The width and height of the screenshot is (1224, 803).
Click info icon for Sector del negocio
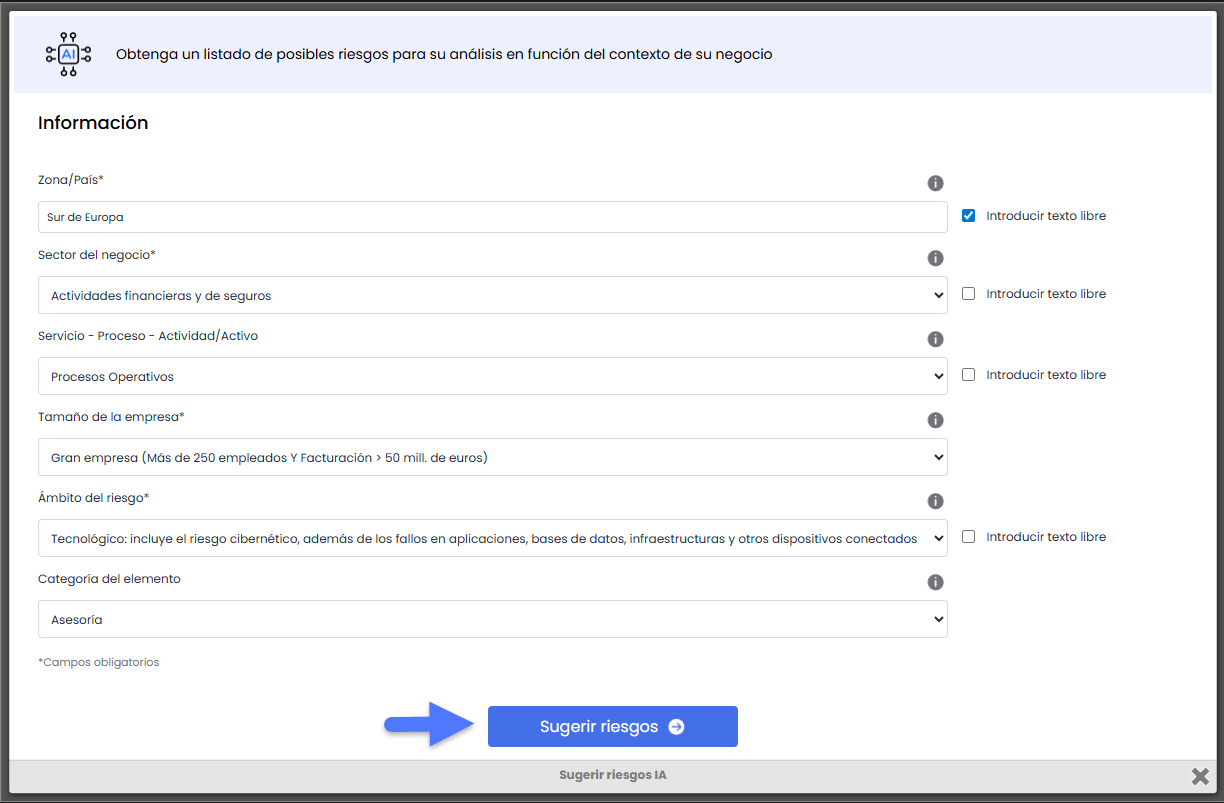[935, 259]
